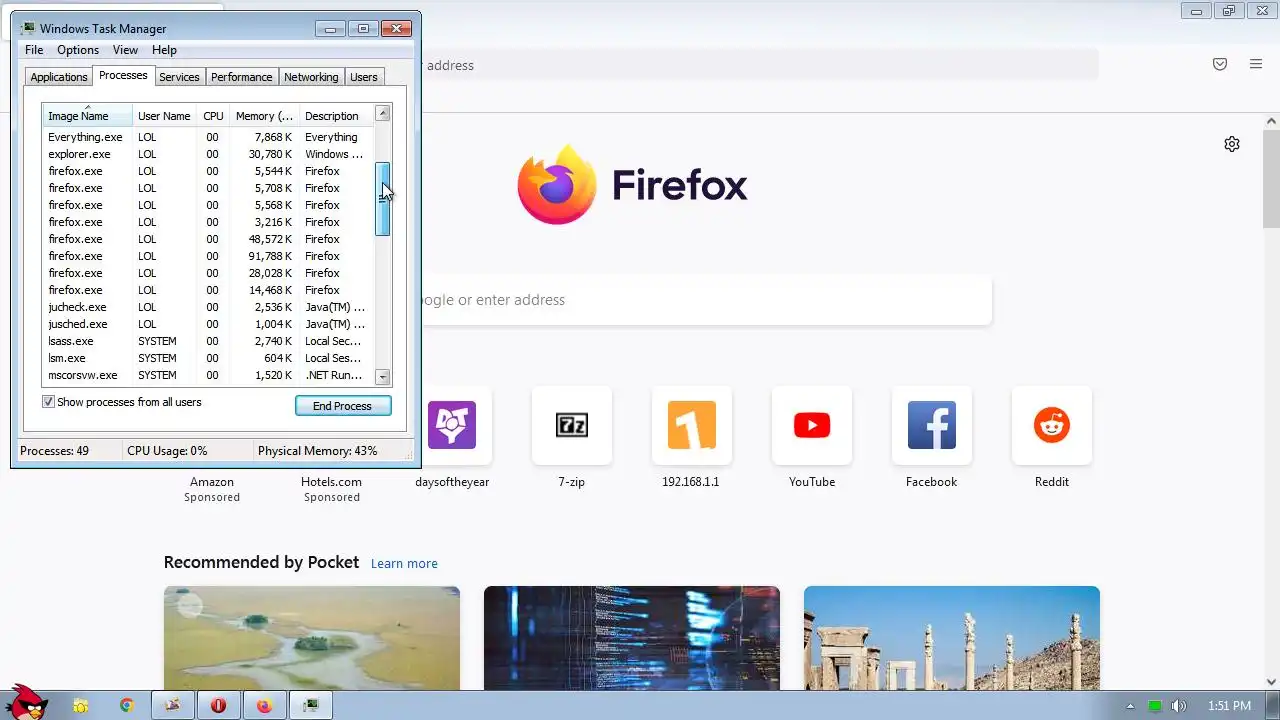Viewport: 1280px width, 720px height.
Task: Click the Firefox taskbar icon
Action: pyautogui.click(x=264, y=705)
